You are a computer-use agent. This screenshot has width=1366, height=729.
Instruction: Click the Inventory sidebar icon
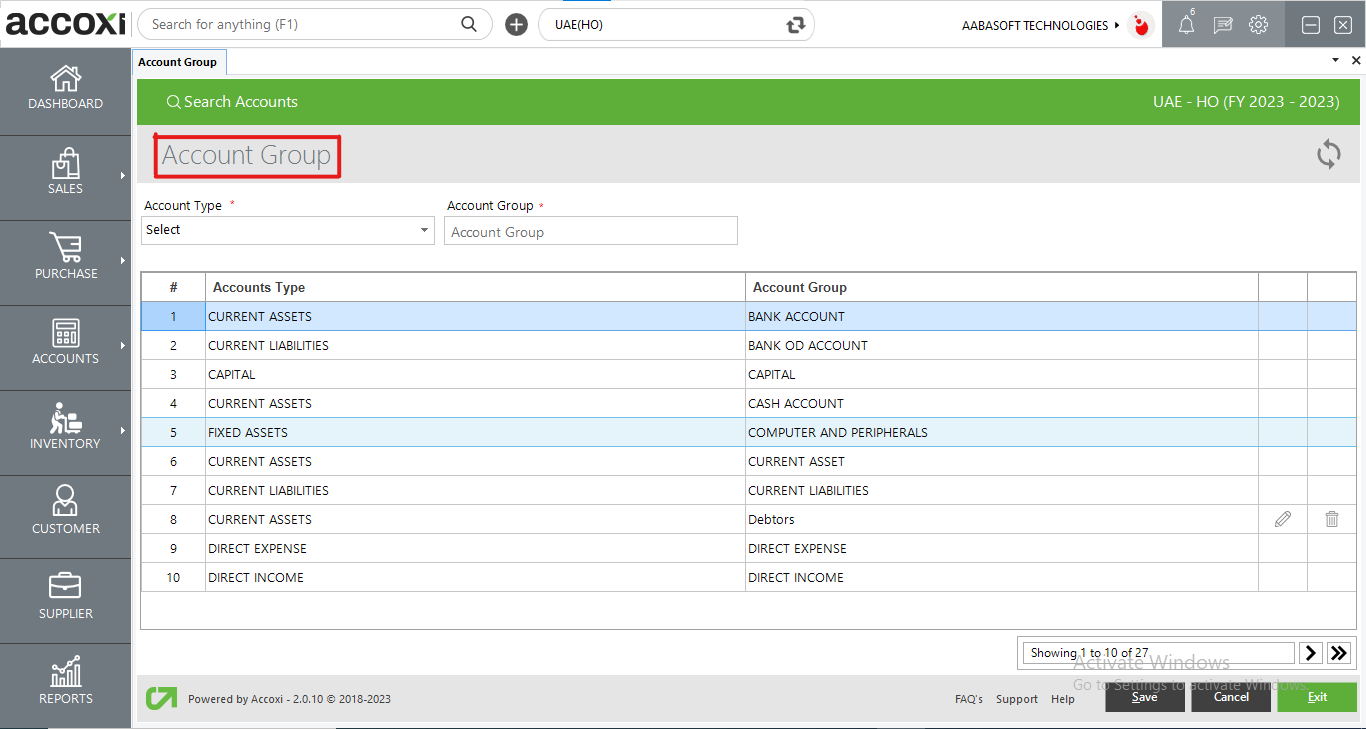pos(65,427)
